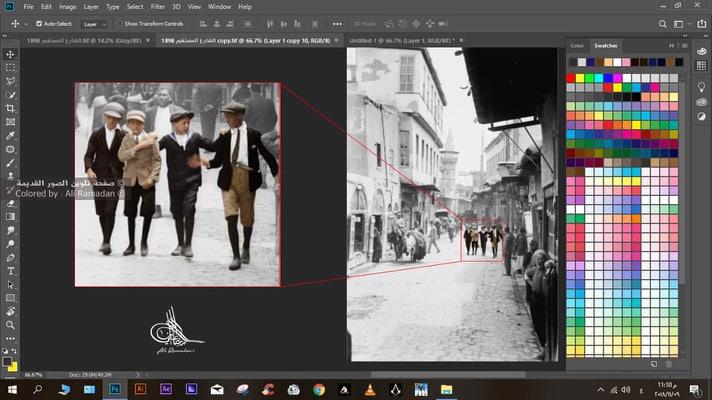The height and width of the screenshot is (400, 712).
Task: Select the Rectangular Marquee tool
Action: point(11,67)
